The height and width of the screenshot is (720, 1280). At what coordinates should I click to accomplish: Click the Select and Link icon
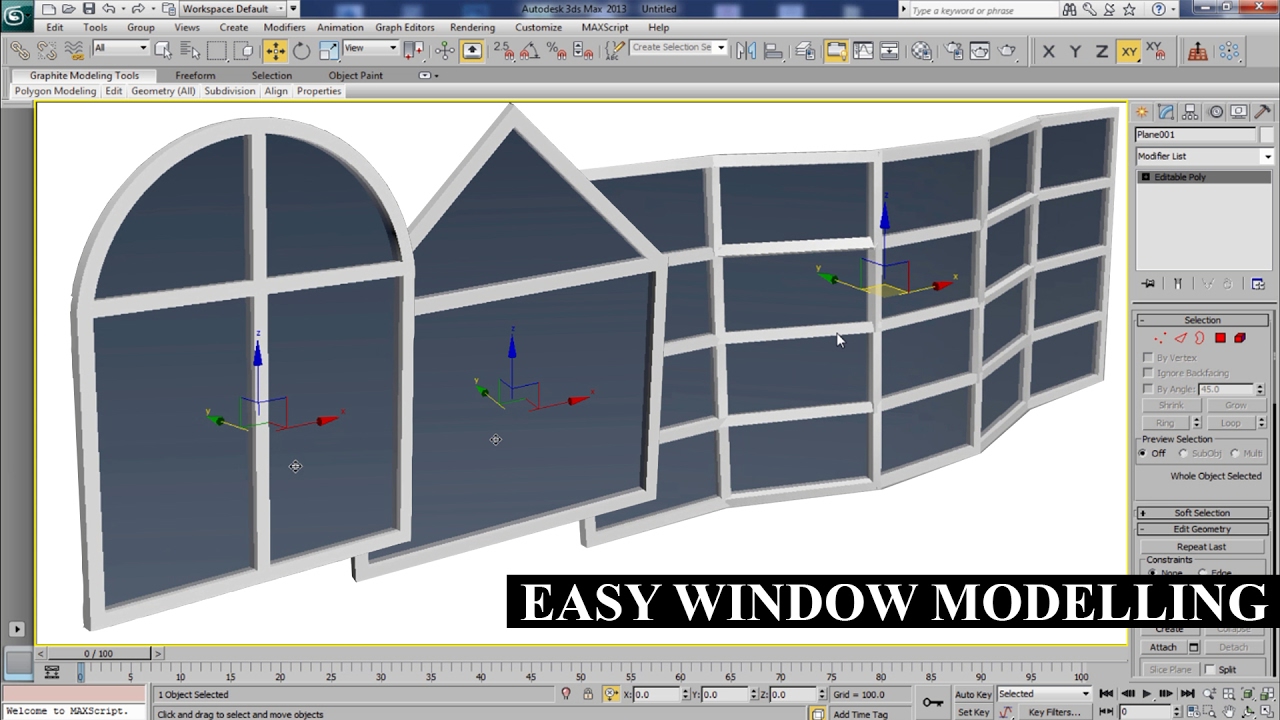(x=20, y=51)
